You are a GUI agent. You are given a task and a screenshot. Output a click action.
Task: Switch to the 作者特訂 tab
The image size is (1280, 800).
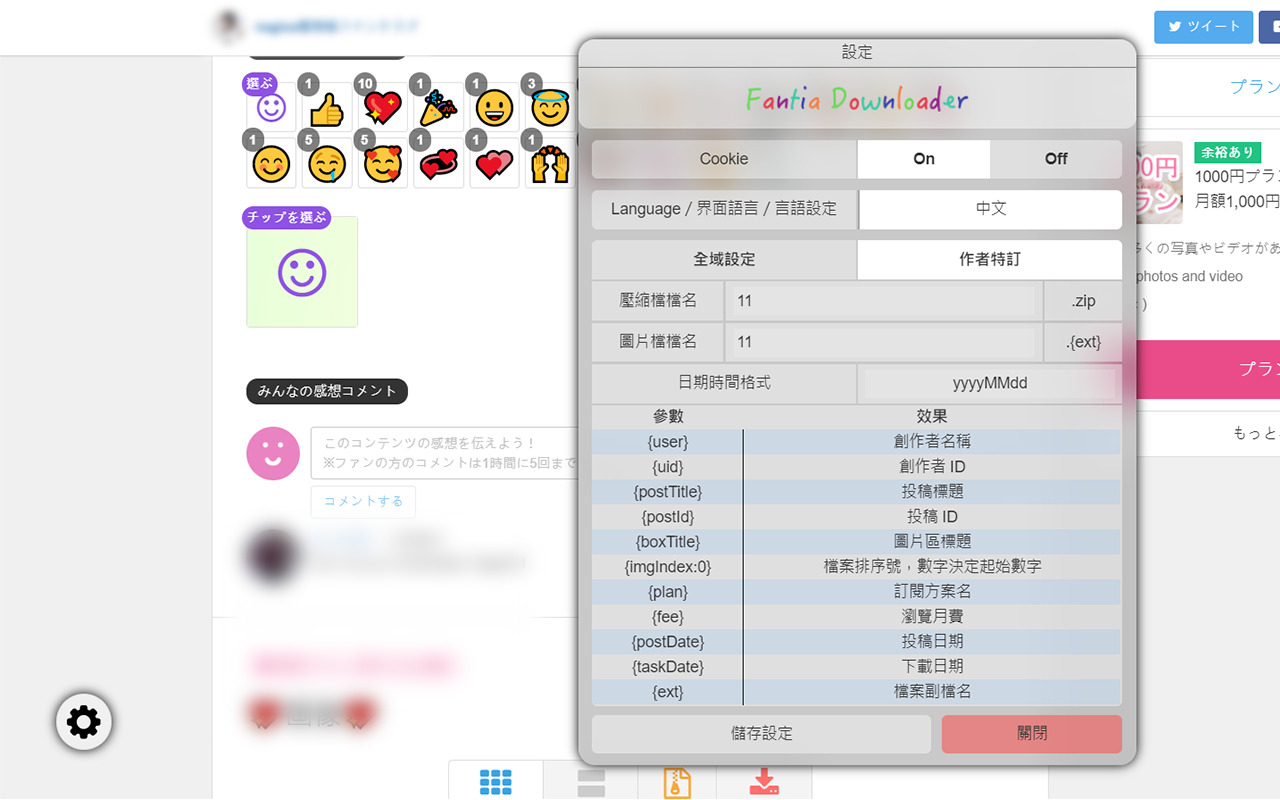990,260
